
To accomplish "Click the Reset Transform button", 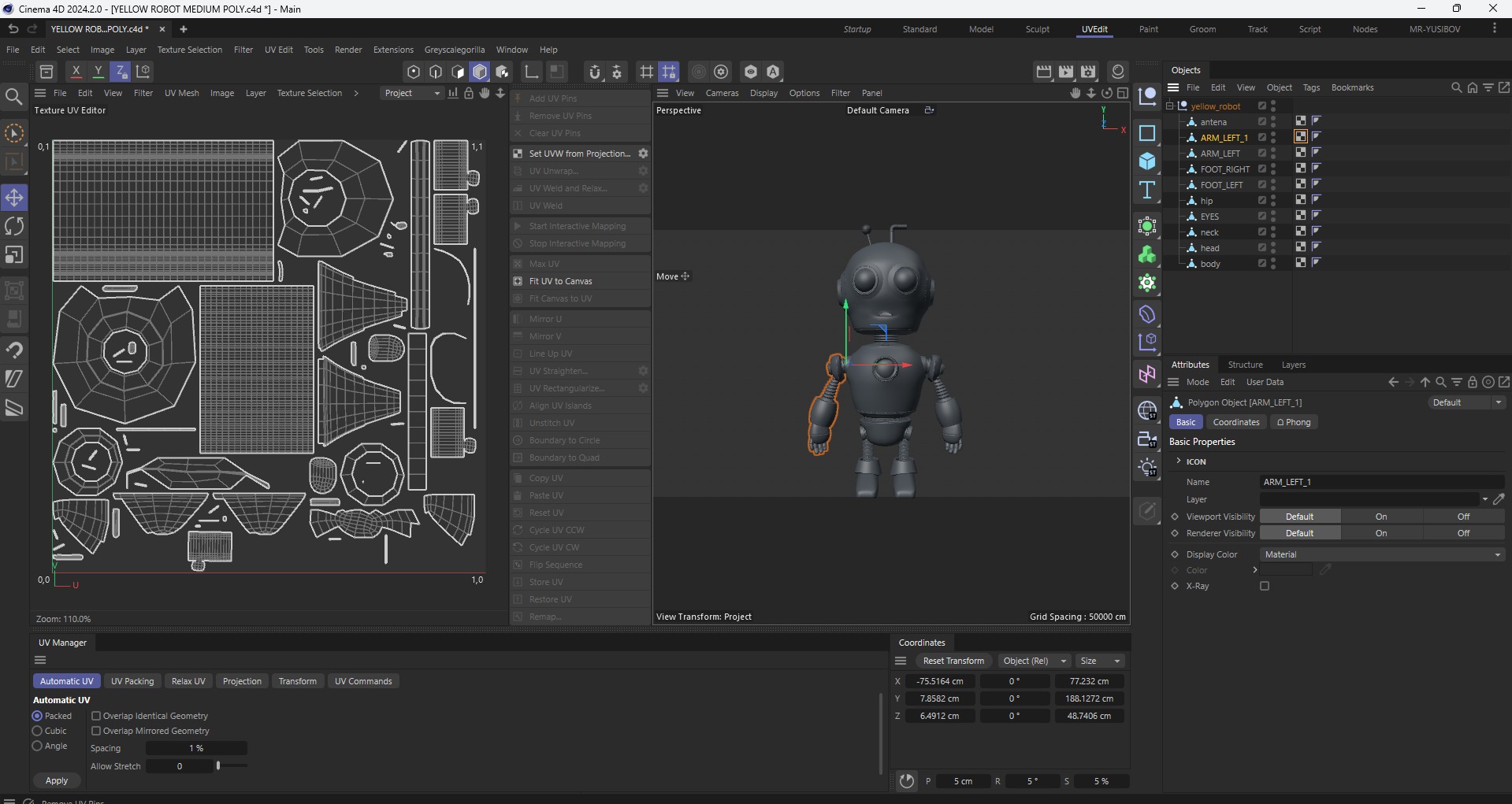I will tap(953, 661).
